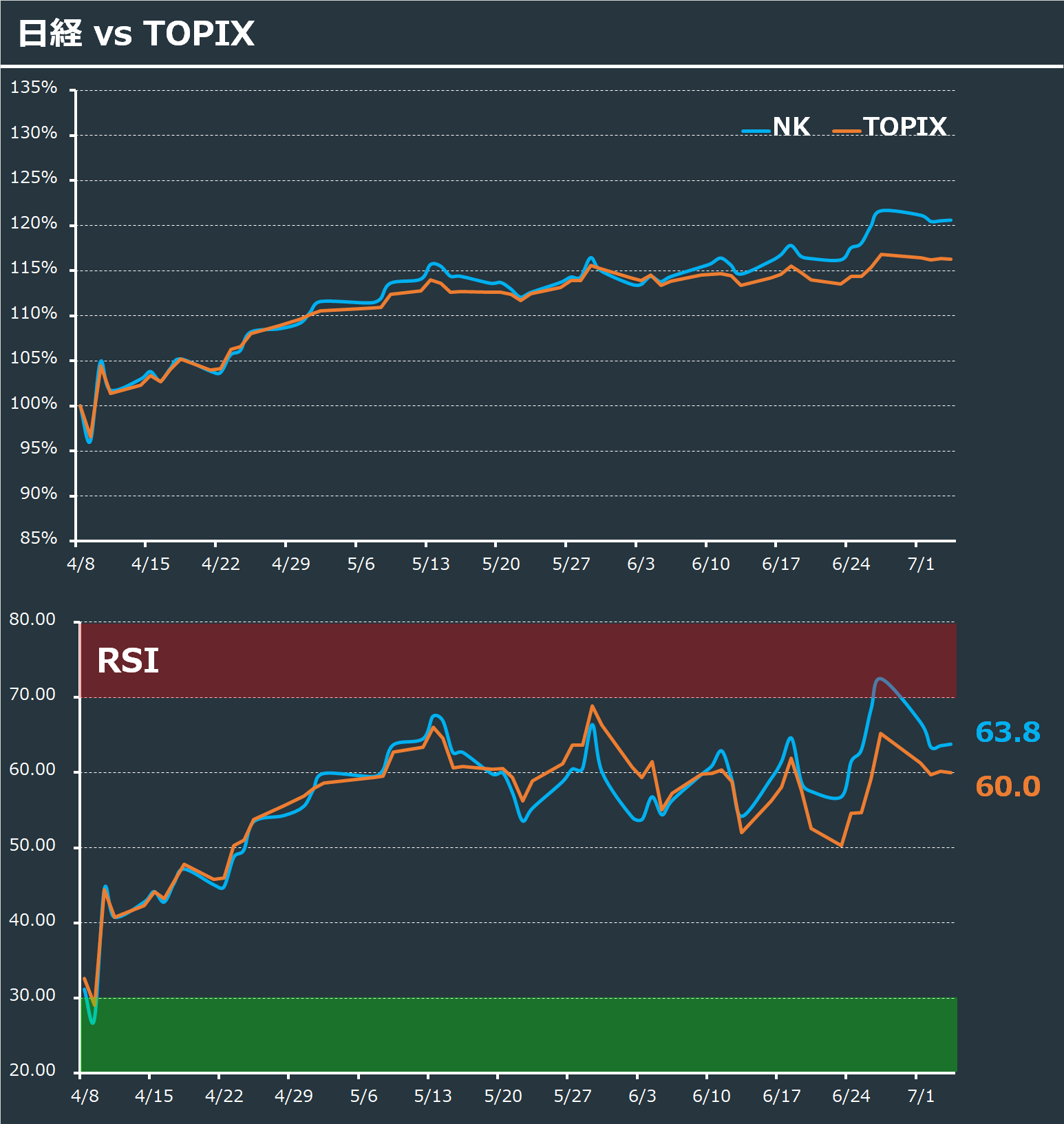Click 4/29 date on the RSI chart axis
The image size is (1064, 1124).
coord(294,1096)
